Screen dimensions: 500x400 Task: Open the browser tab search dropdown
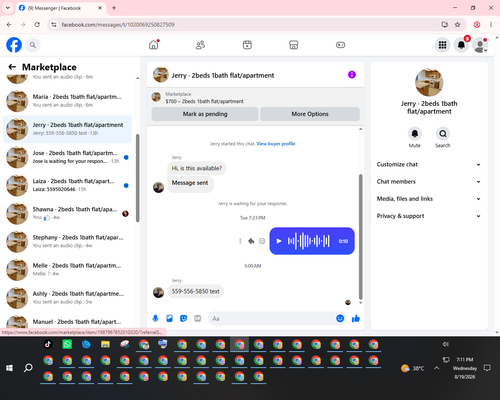pos(8,8)
